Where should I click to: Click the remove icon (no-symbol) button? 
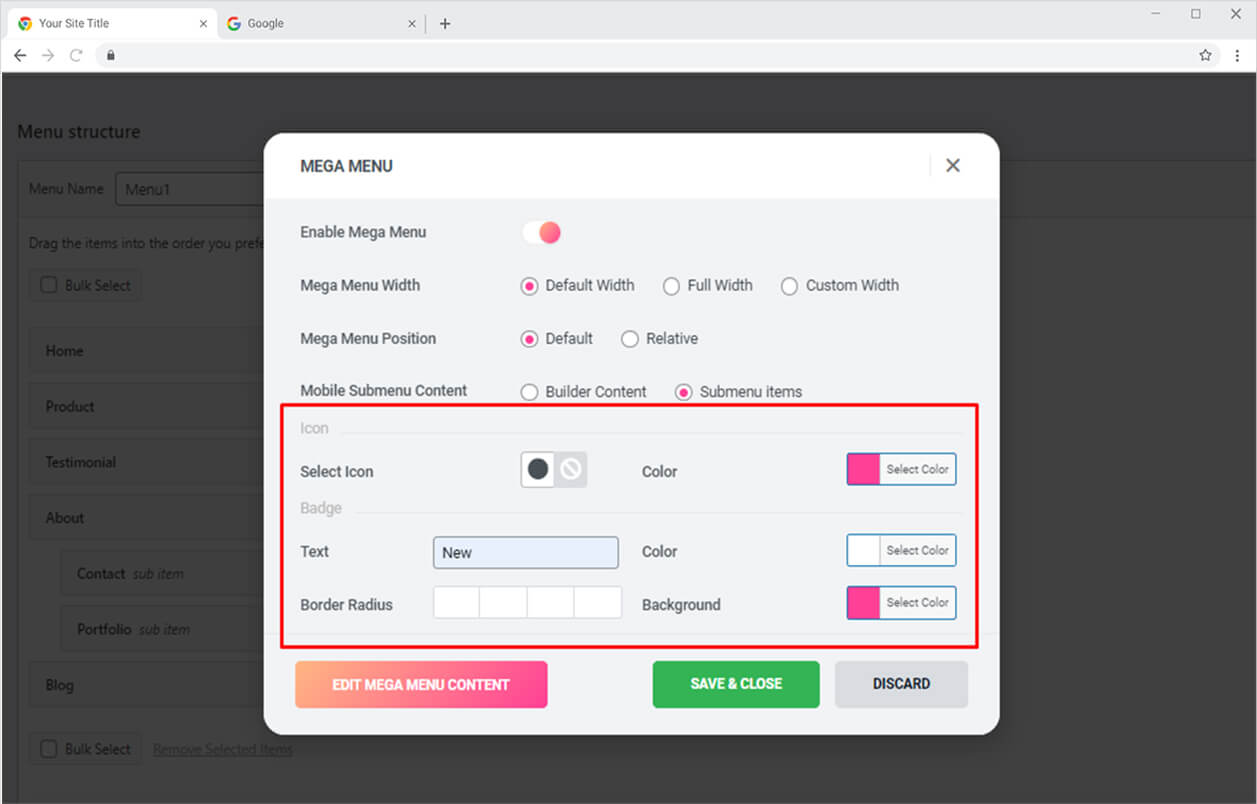[x=571, y=470]
